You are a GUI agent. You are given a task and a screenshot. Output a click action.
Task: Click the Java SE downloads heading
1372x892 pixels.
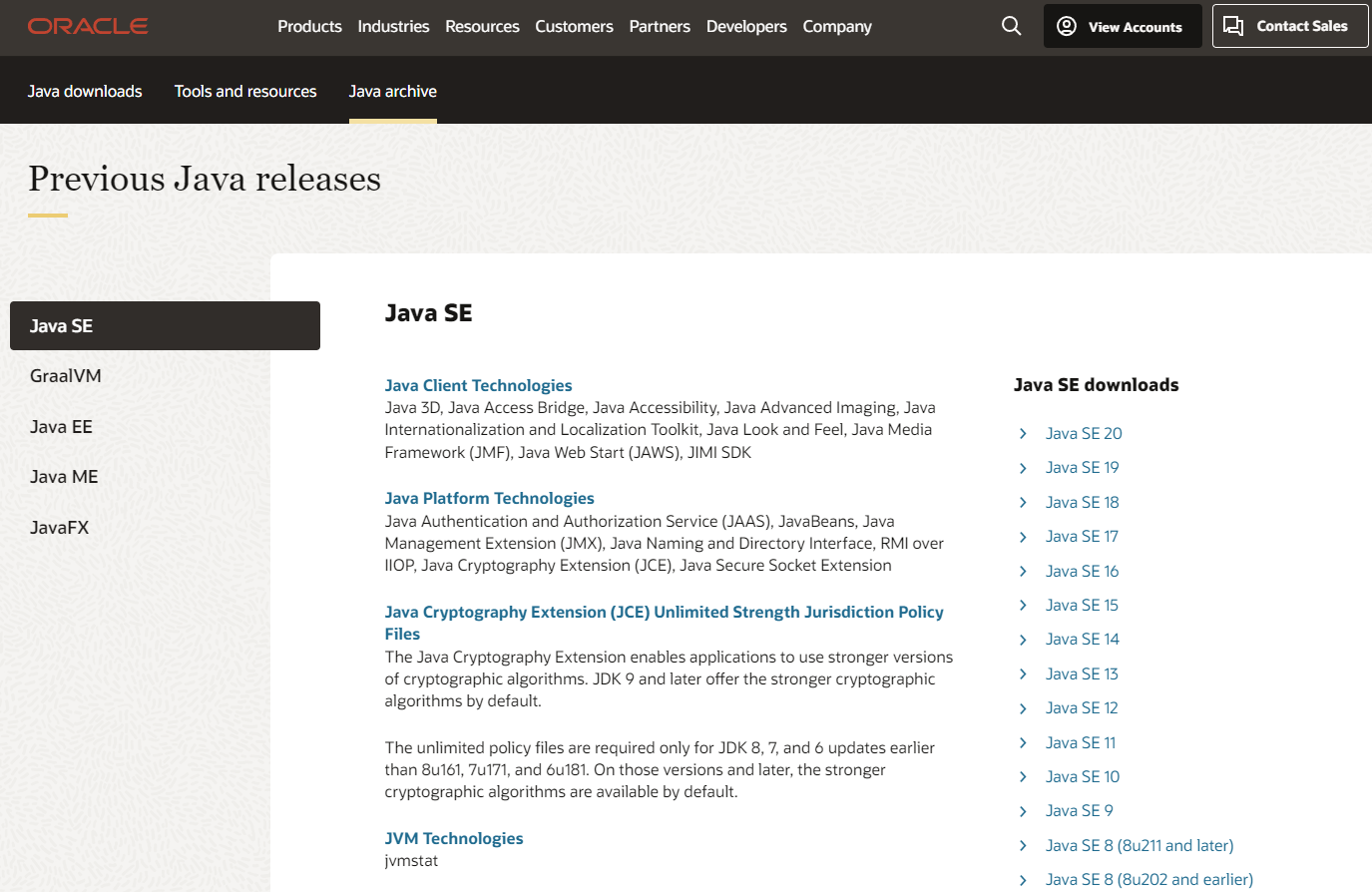[x=1096, y=385]
